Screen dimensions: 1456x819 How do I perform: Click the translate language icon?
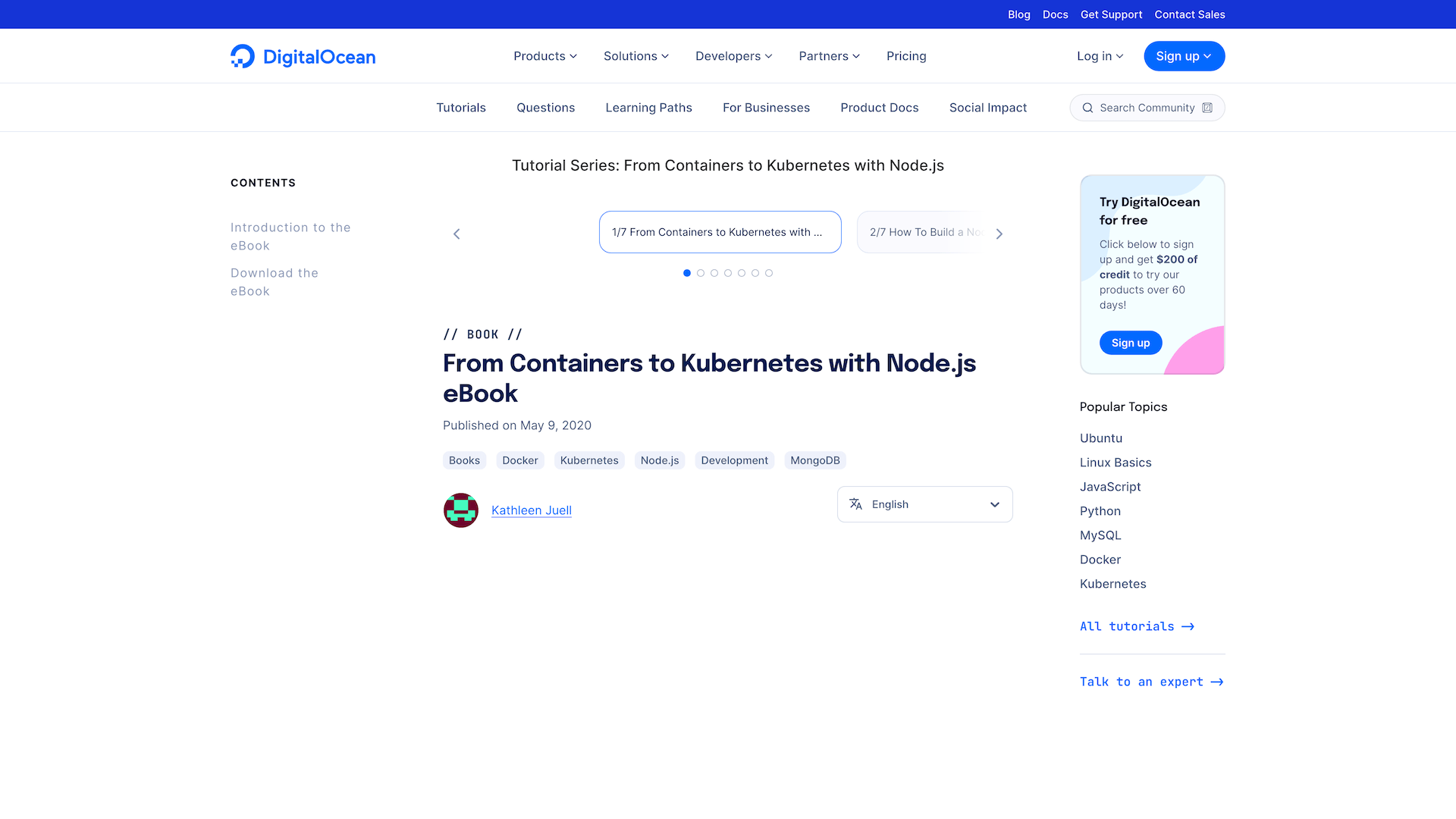tap(856, 504)
